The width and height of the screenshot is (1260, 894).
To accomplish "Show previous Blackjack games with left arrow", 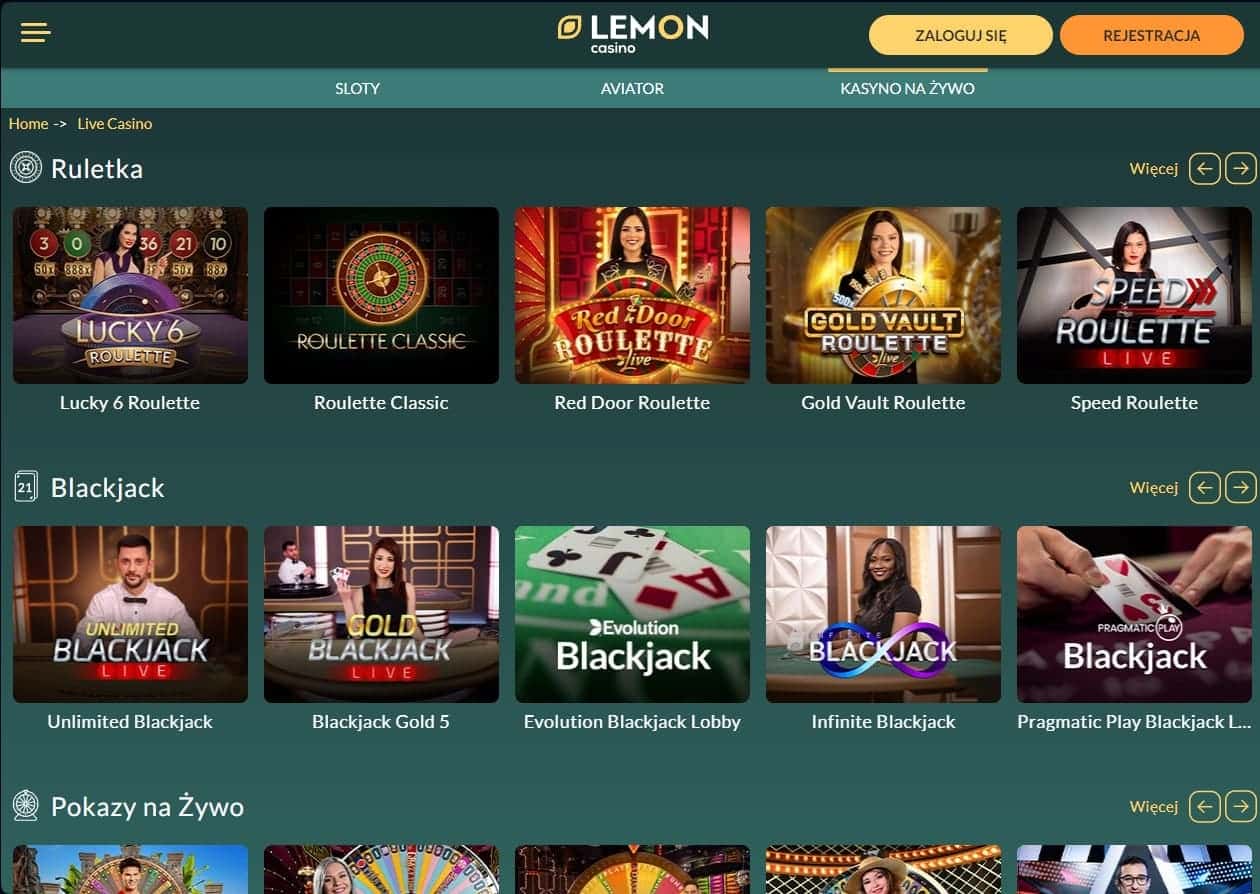I will [1205, 487].
